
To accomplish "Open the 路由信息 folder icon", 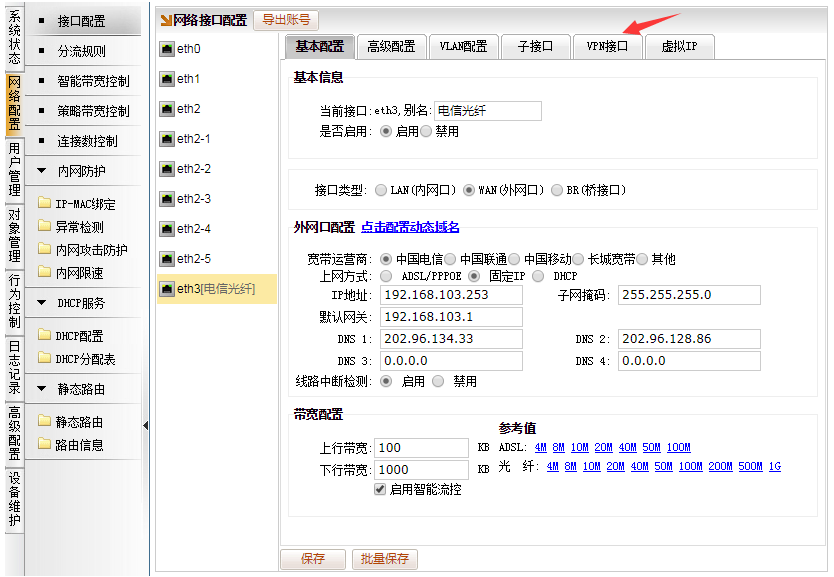I will coord(44,445).
